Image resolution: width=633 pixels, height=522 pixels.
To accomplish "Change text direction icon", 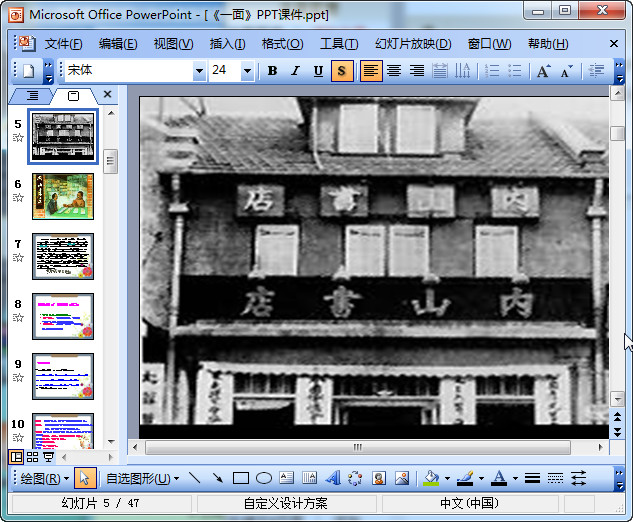I will 463,71.
